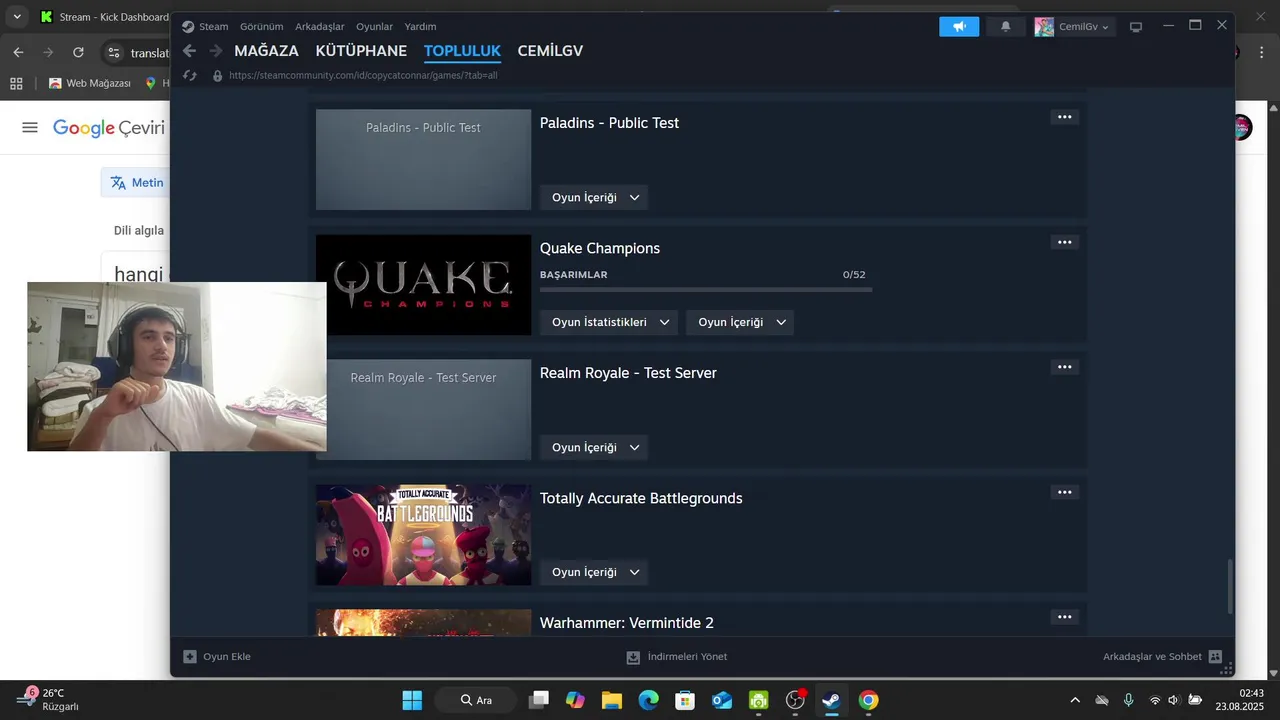This screenshot has height=720, width=1280.
Task: Click Chrome's reload button
Action: [x=78, y=52]
